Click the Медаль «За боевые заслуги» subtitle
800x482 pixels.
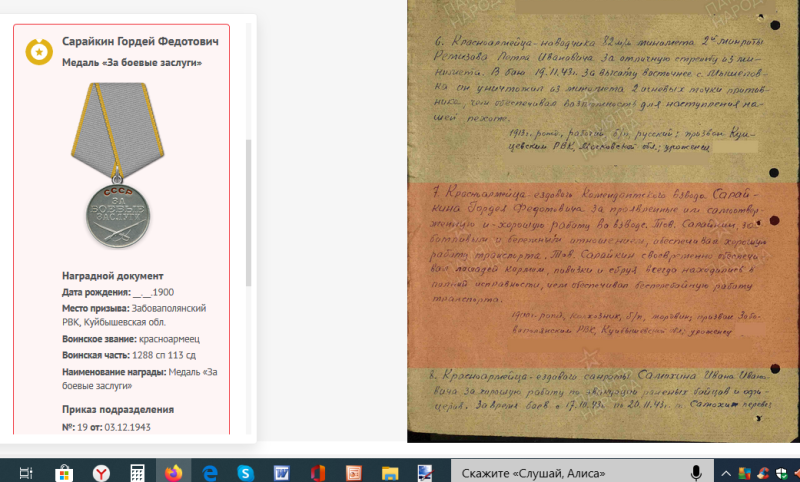pyautogui.click(x=131, y=63)
